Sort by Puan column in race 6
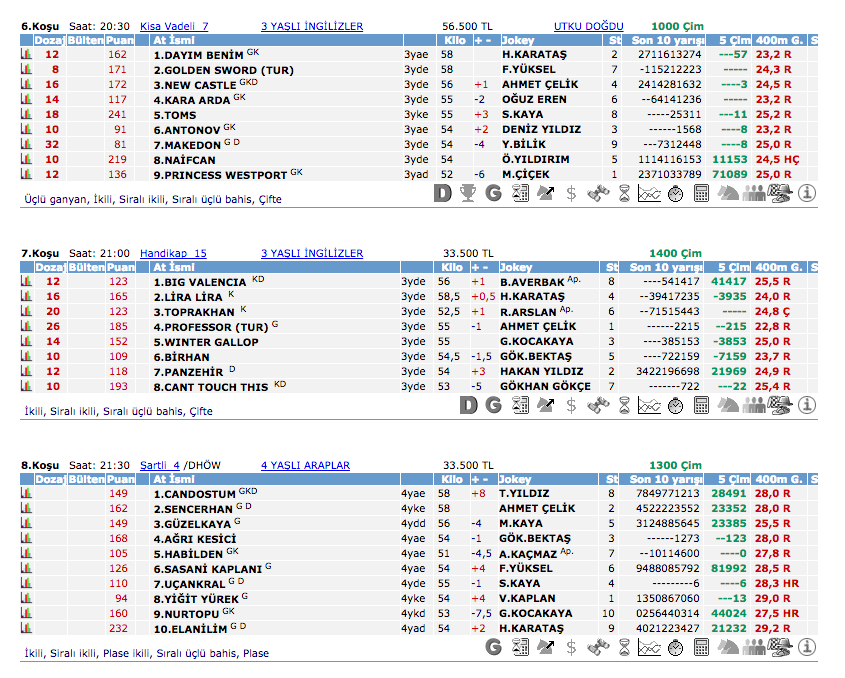 click(122, 40)
